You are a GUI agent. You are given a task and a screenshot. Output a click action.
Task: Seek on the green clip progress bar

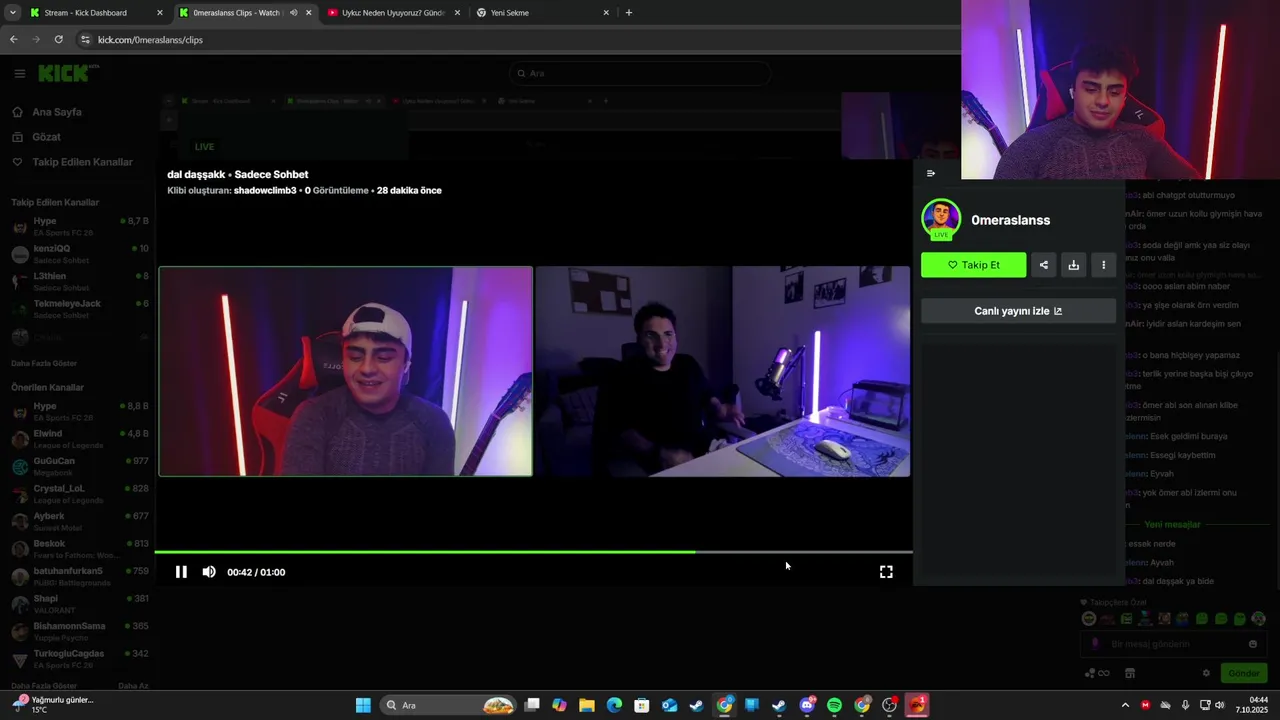(533, 552)
